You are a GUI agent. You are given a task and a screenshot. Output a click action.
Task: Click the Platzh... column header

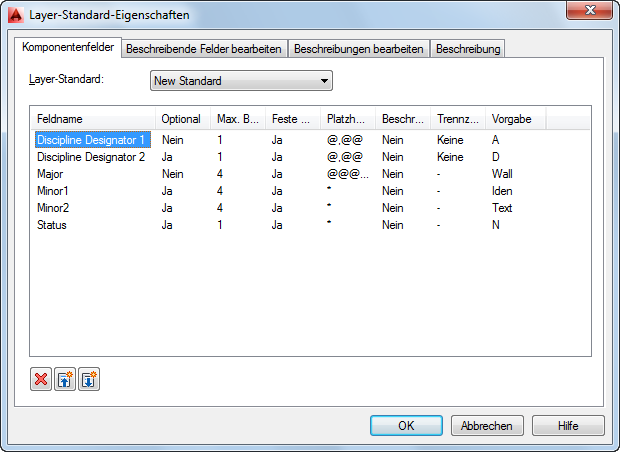coord(348,119)
